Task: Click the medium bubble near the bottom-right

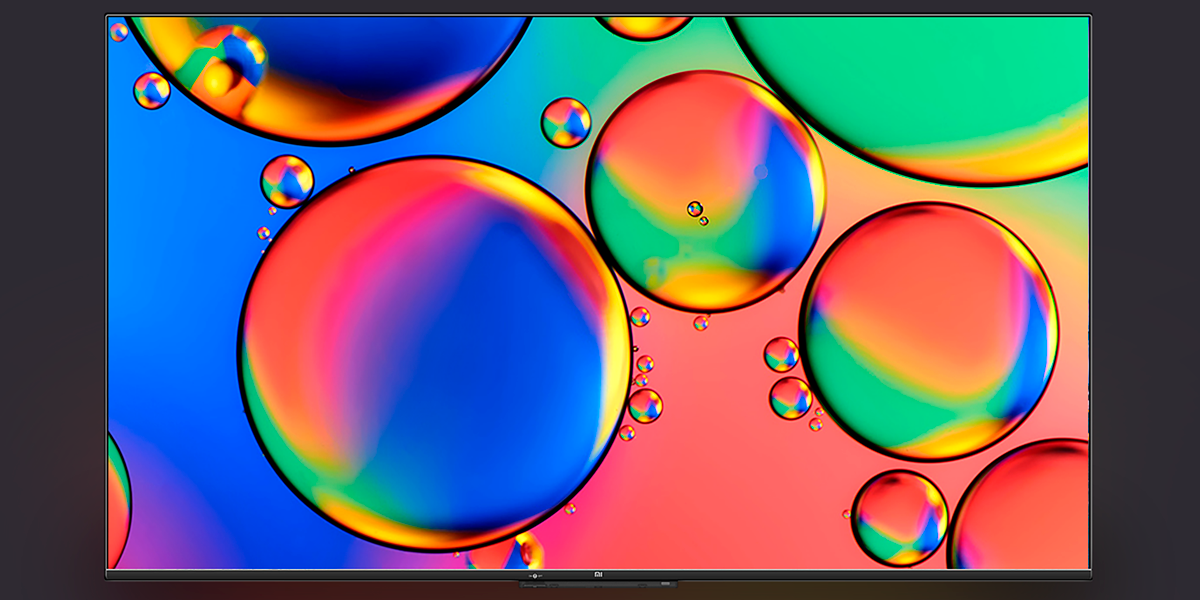Action: click(x=899, y=517)
